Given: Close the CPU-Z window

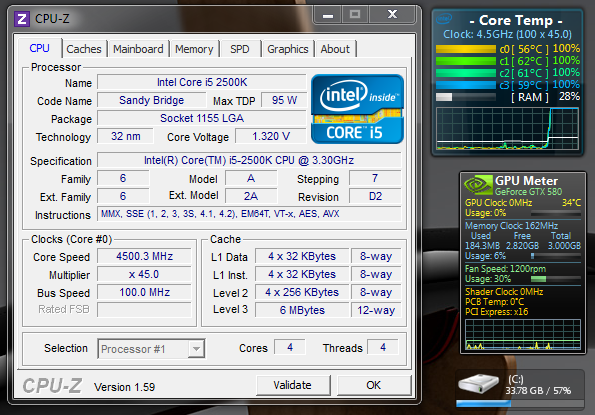Looking at the screenshot, I should tap(392, 15).
